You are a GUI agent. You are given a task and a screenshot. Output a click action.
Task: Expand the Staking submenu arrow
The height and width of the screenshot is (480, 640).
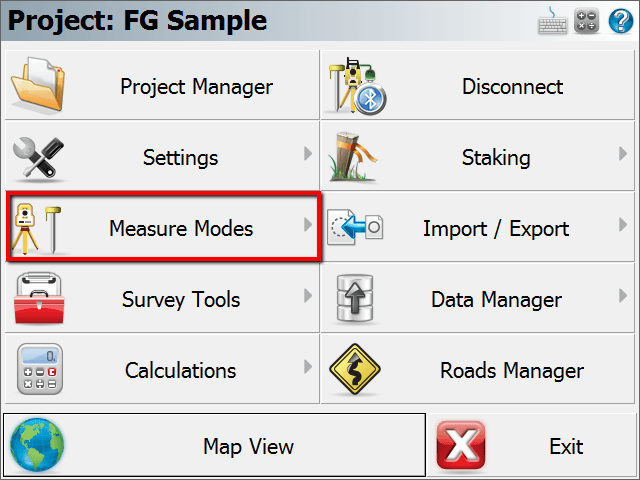pos(622,154)
